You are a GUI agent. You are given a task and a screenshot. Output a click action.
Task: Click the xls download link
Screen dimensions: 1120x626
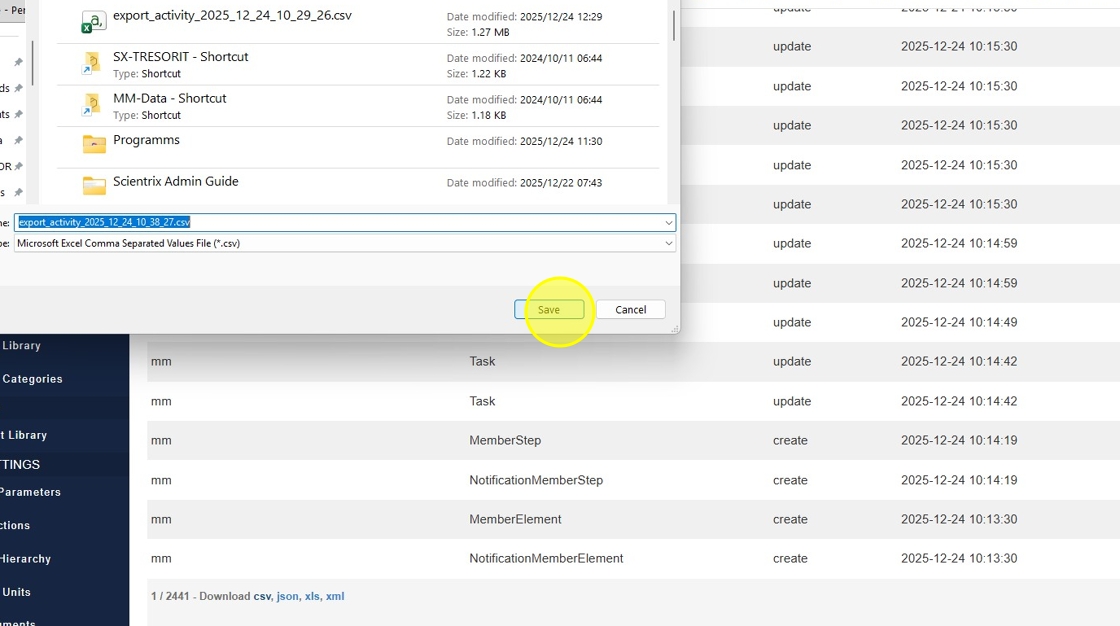point(312,596)
